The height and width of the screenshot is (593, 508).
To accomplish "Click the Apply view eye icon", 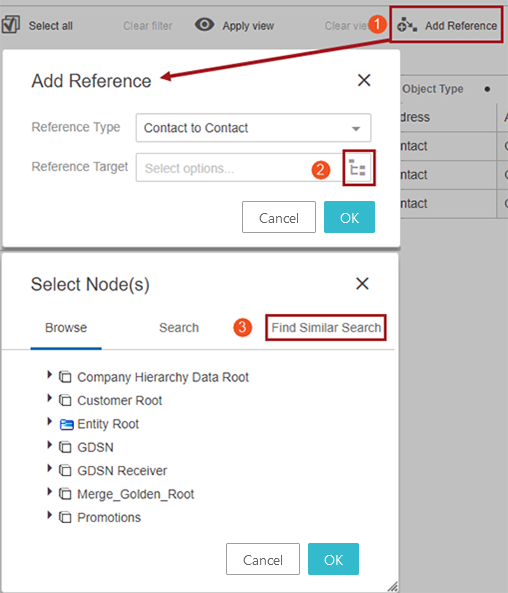I will point(204,25).
